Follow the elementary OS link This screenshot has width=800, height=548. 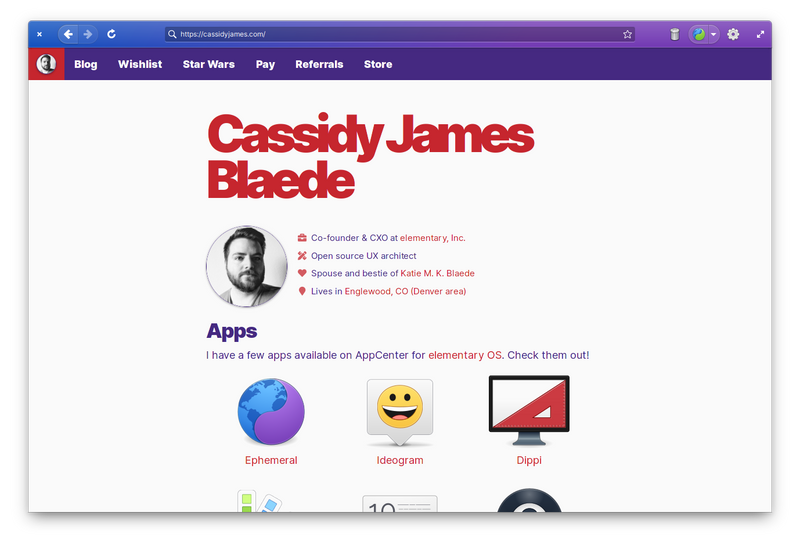(x=465, y=355)
